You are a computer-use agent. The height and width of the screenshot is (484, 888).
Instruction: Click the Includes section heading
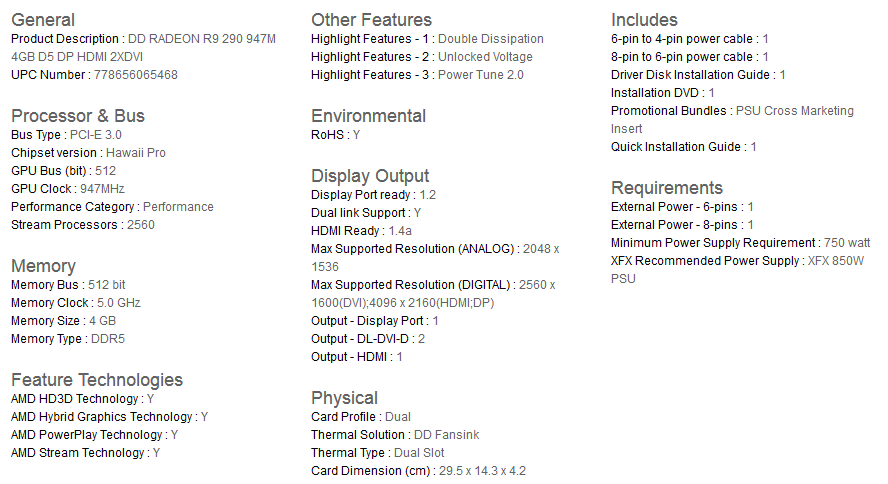point(644,20)
